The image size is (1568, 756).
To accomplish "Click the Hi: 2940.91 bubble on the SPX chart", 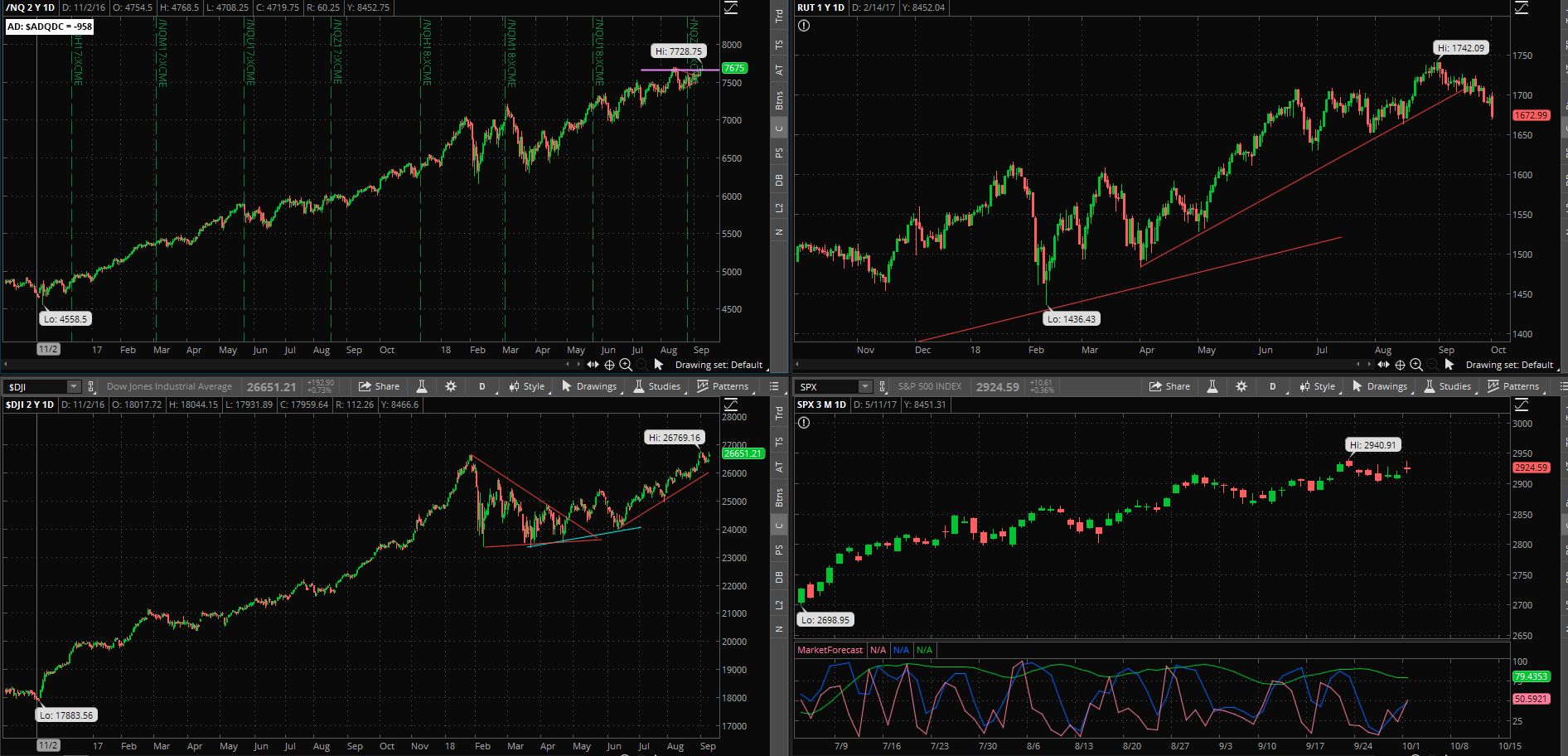I will (1373, 445).
